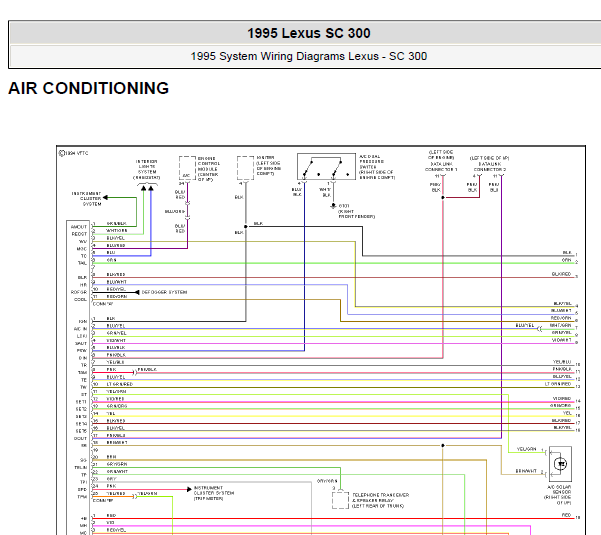The image size is (601, 535).
Task: Click the '1995 System Wiring Diagrams Lexus - SC 300' subtitle
Action: point(309,56)
